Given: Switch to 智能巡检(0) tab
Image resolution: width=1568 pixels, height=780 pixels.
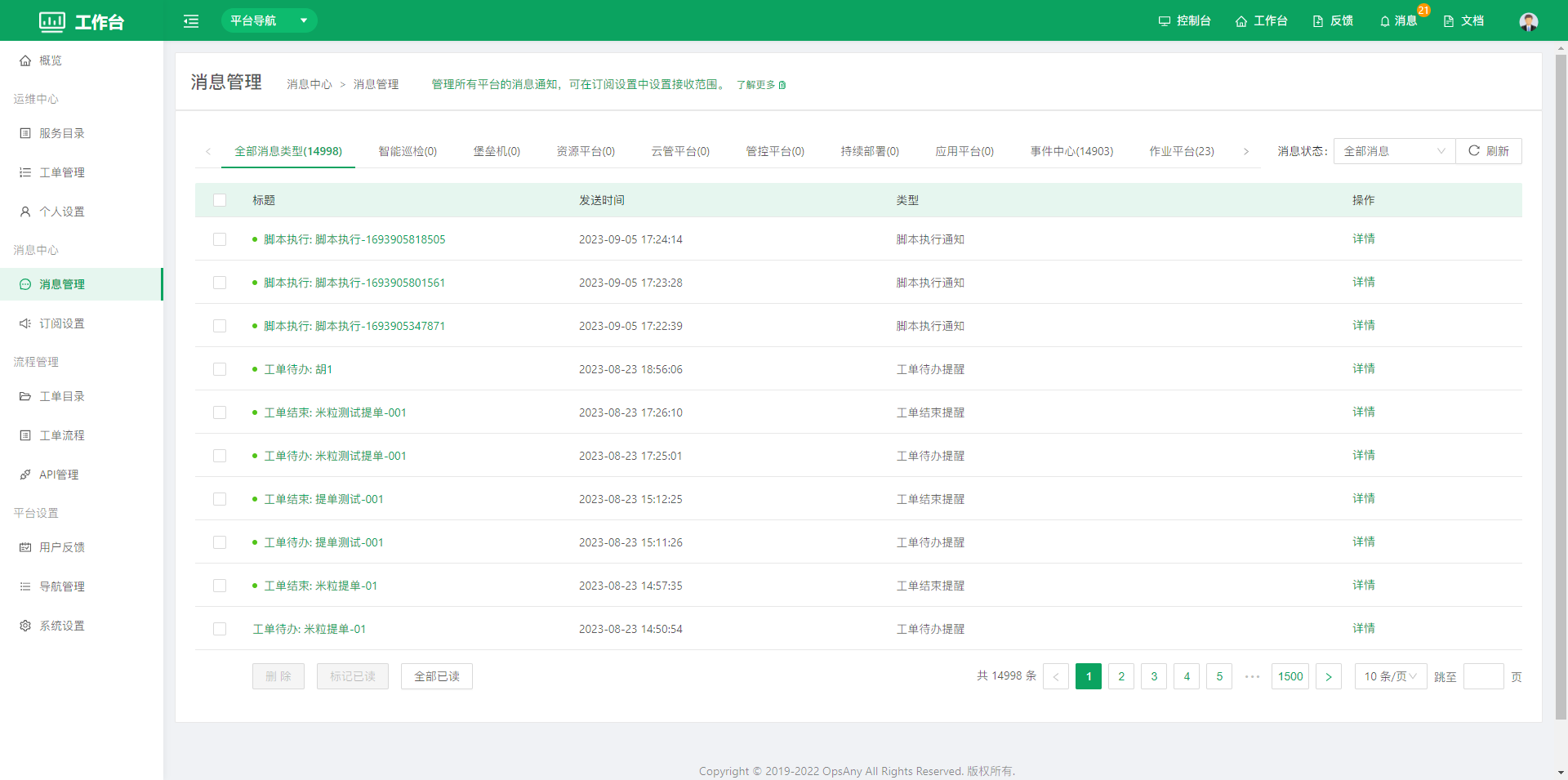Looking at the screenshot, I should [408, 151].
